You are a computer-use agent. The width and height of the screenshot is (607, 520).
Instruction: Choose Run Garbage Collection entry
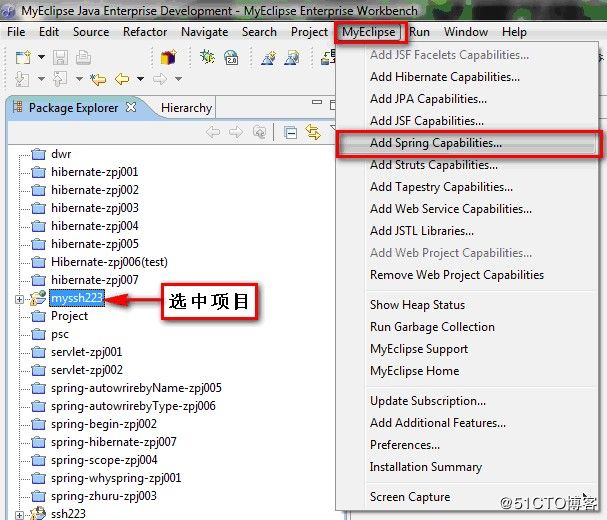(x=467, y=327)
